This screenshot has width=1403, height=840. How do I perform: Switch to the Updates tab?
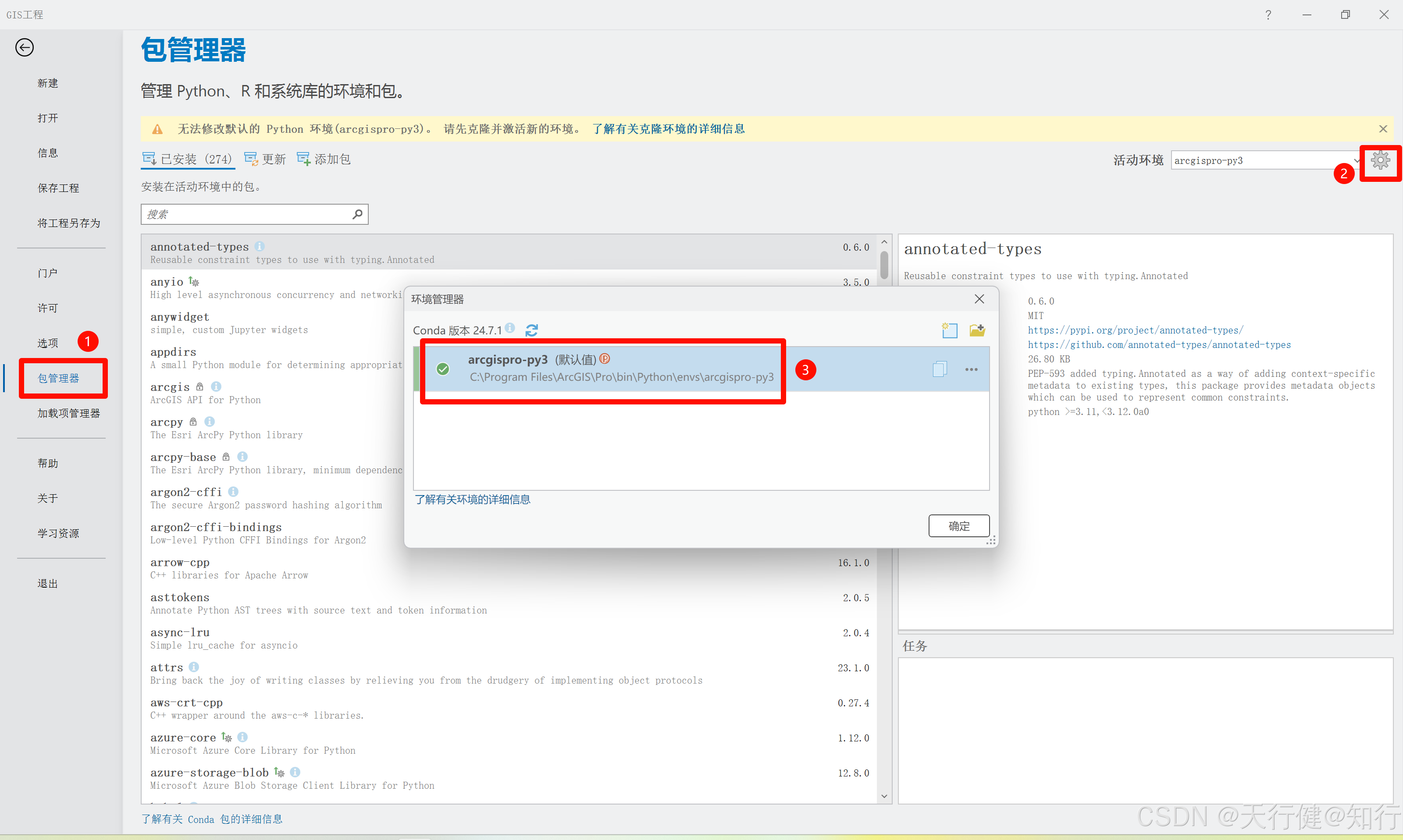[x=266, y=159]
